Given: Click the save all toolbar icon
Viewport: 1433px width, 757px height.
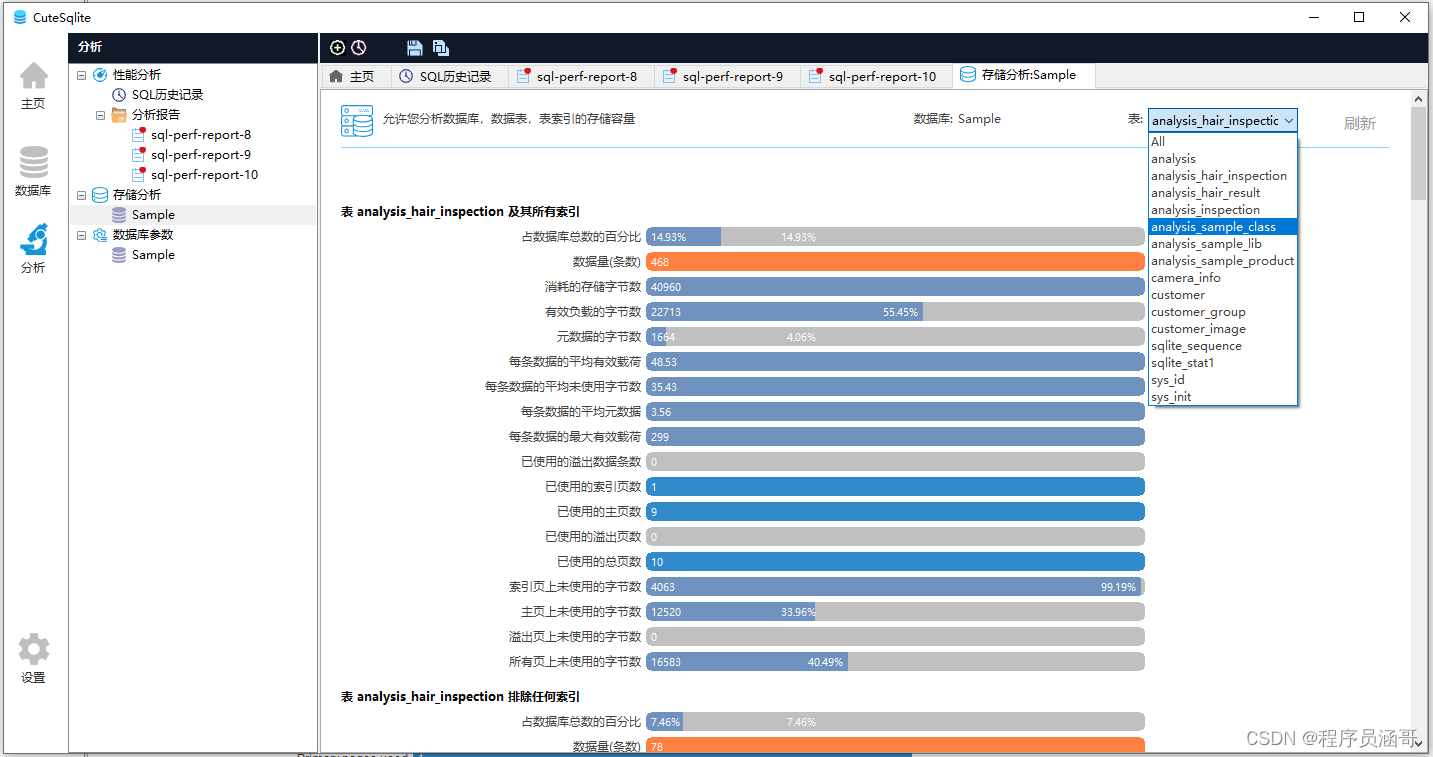Looking at the screenshot, I should click(441, 48).
